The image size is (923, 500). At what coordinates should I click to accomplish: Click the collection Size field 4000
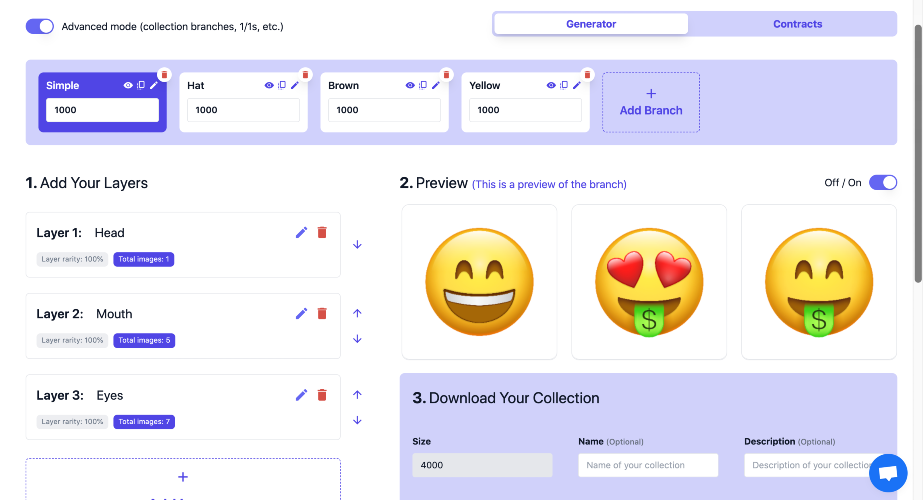point(482,465)
